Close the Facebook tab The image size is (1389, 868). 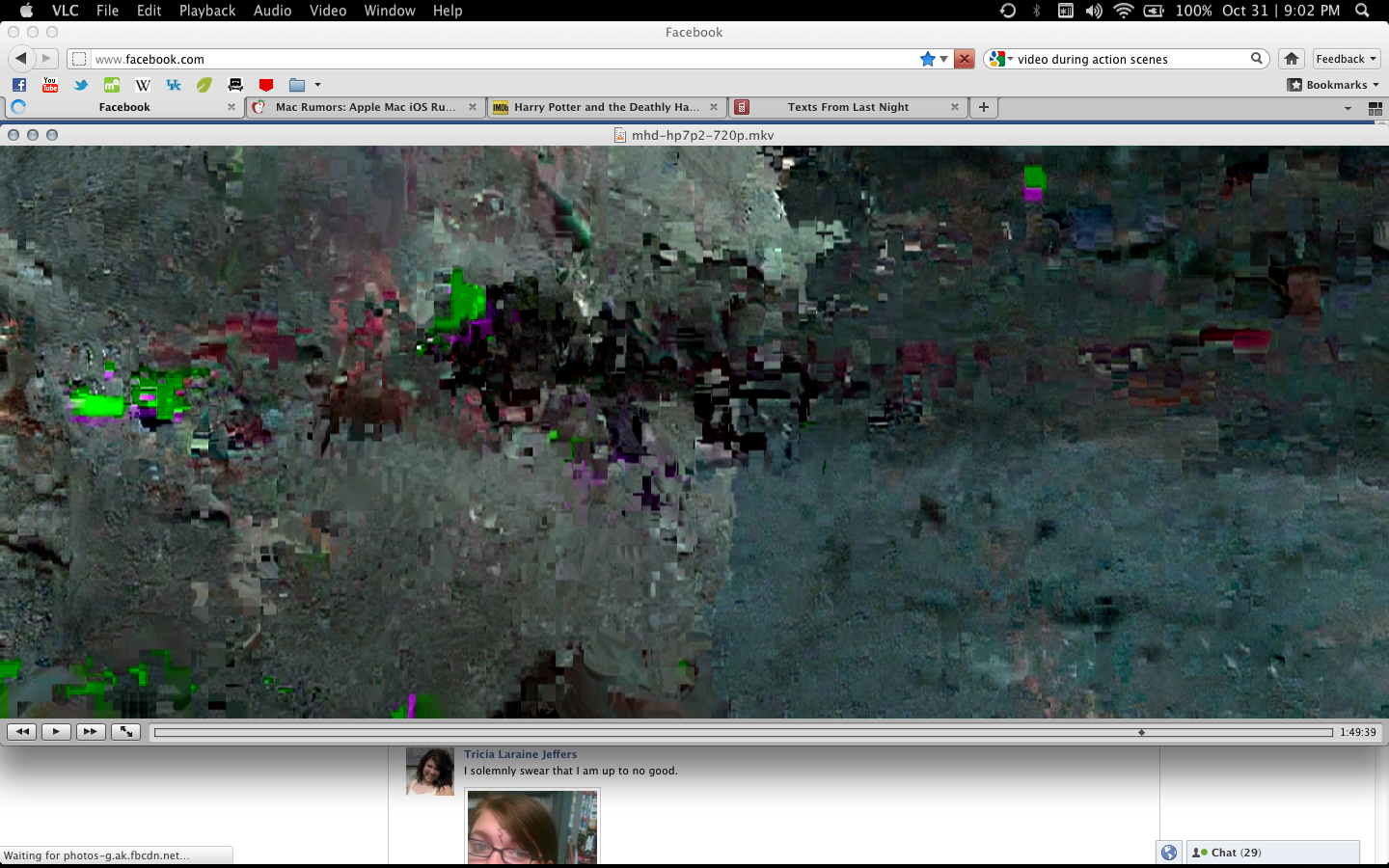click(231, 107)
